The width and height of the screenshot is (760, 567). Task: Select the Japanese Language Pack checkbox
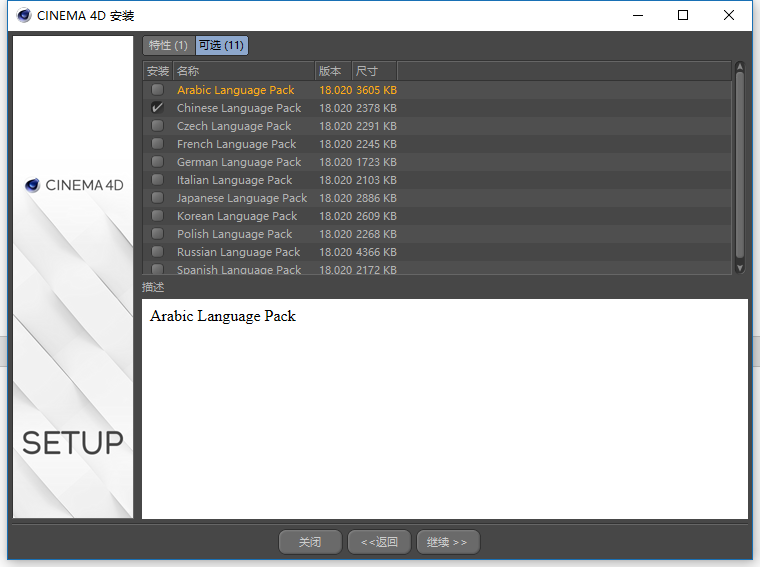(x=158, y=198)
